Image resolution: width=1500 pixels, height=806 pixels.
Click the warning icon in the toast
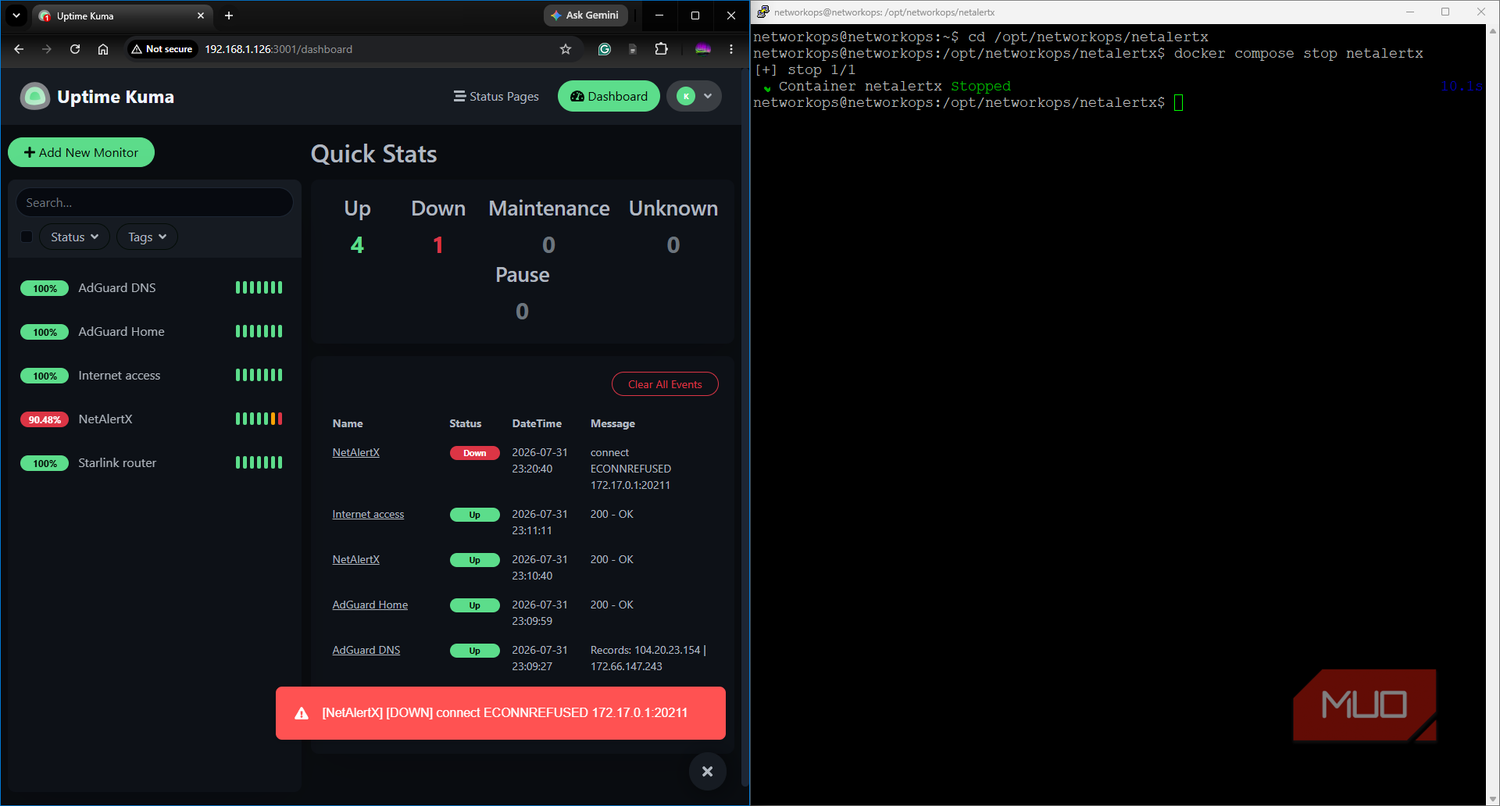(x=301, y=714)
